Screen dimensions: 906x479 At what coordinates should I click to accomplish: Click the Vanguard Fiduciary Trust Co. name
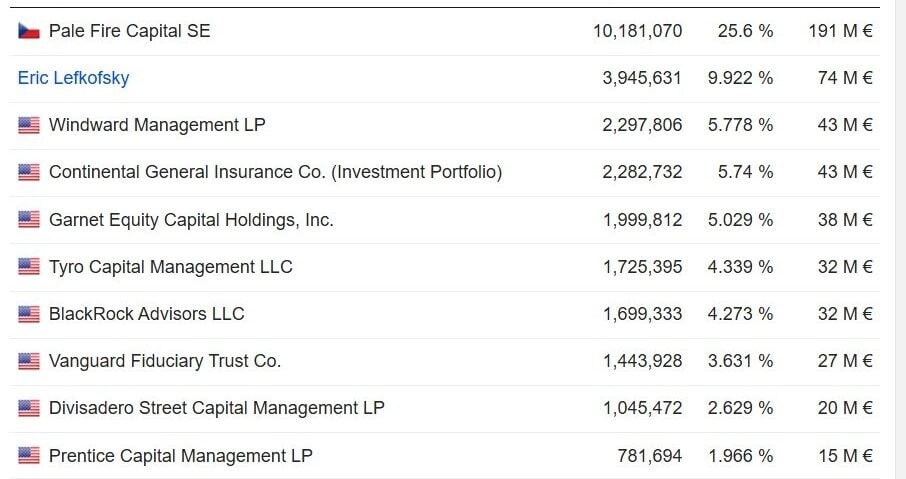point(165,361)
